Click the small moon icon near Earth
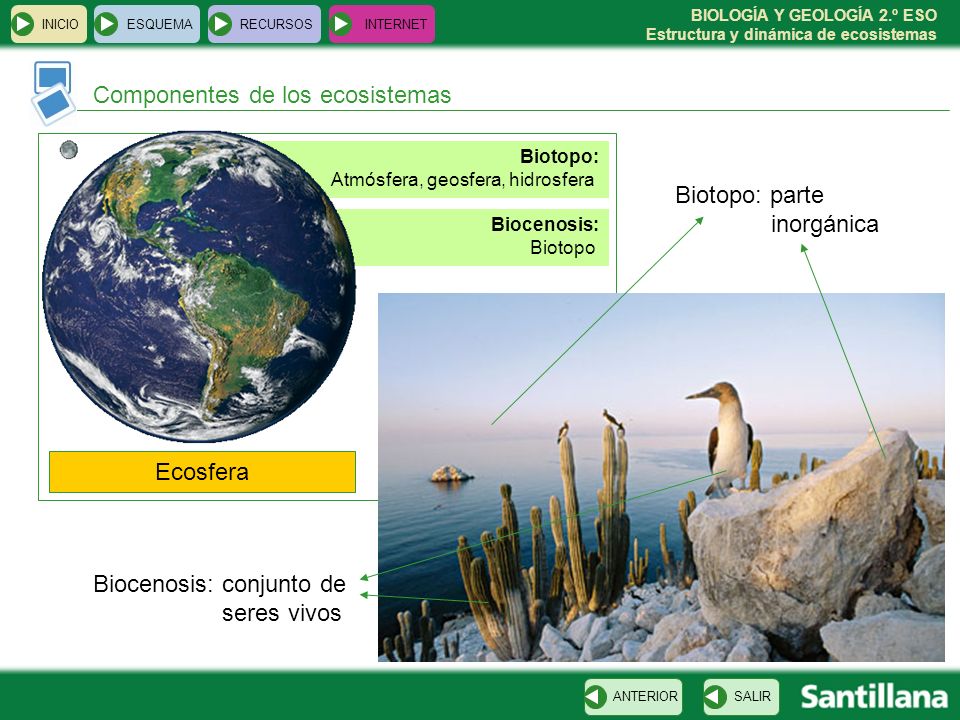The height and width of the screenshot is (720, 960). 69,149
